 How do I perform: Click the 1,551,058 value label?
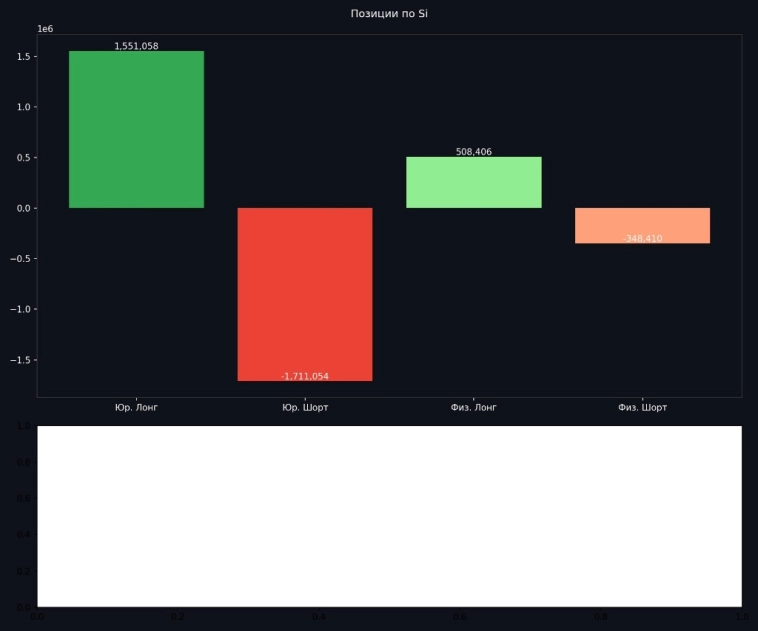(136, 46)
